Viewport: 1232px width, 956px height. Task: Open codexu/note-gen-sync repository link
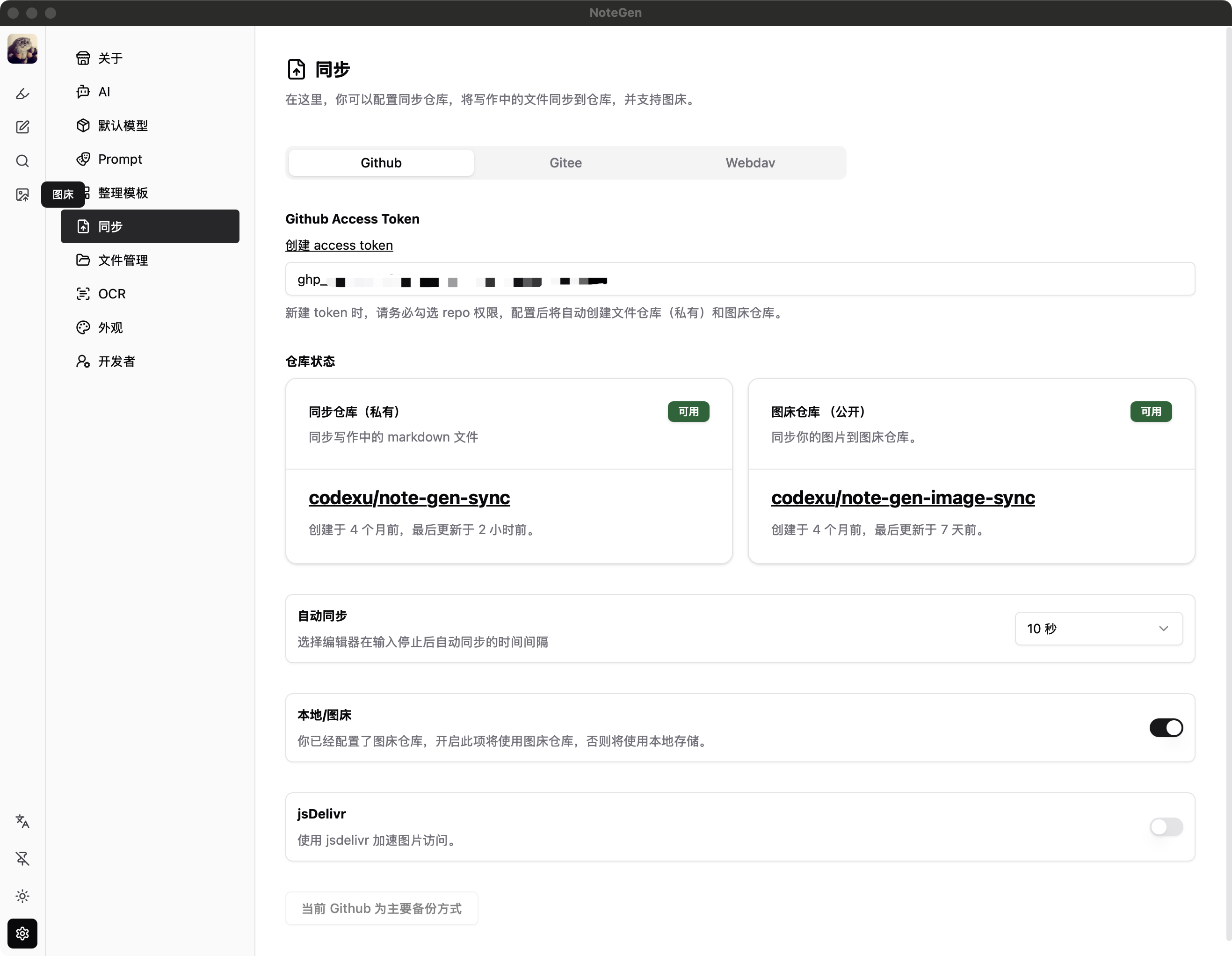(x=409, y=498)
